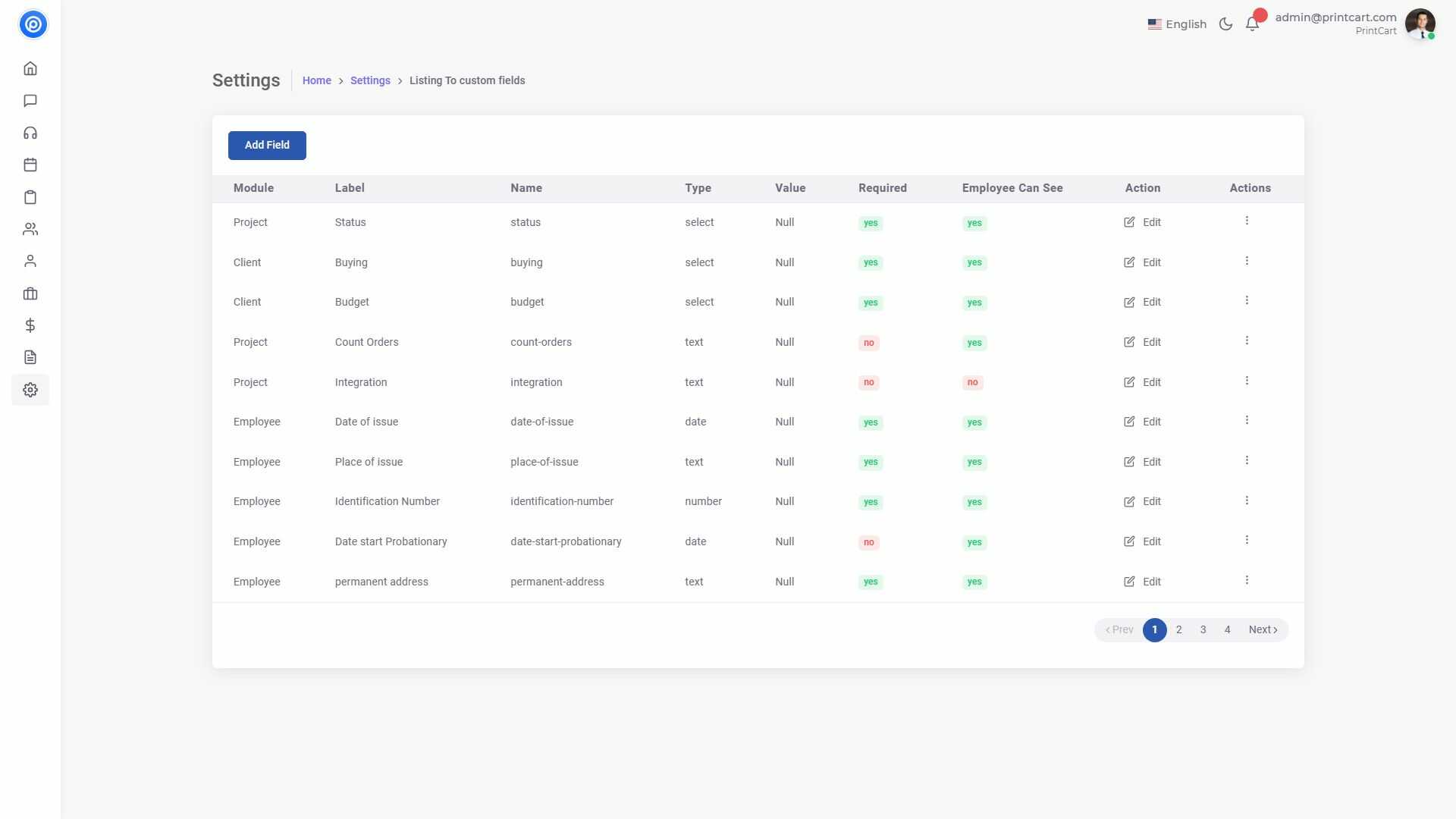
Task: Toggle dark mode moon icon
Action: coord(1225,24)
